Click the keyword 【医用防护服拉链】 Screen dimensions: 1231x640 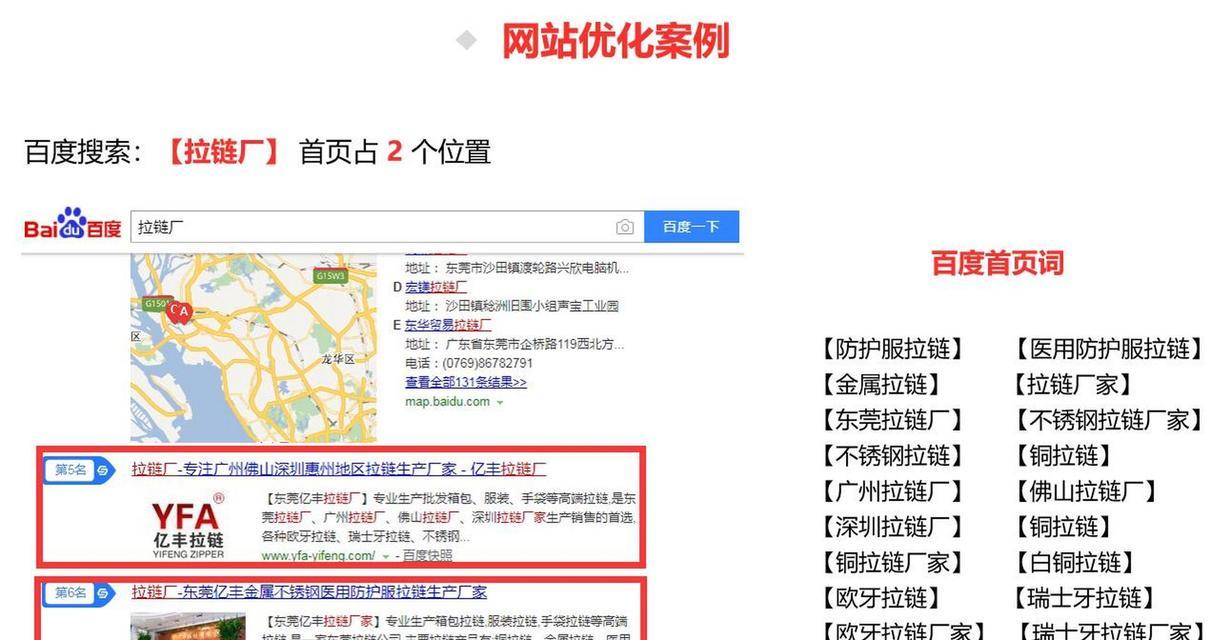click(x=1111, y=349)
